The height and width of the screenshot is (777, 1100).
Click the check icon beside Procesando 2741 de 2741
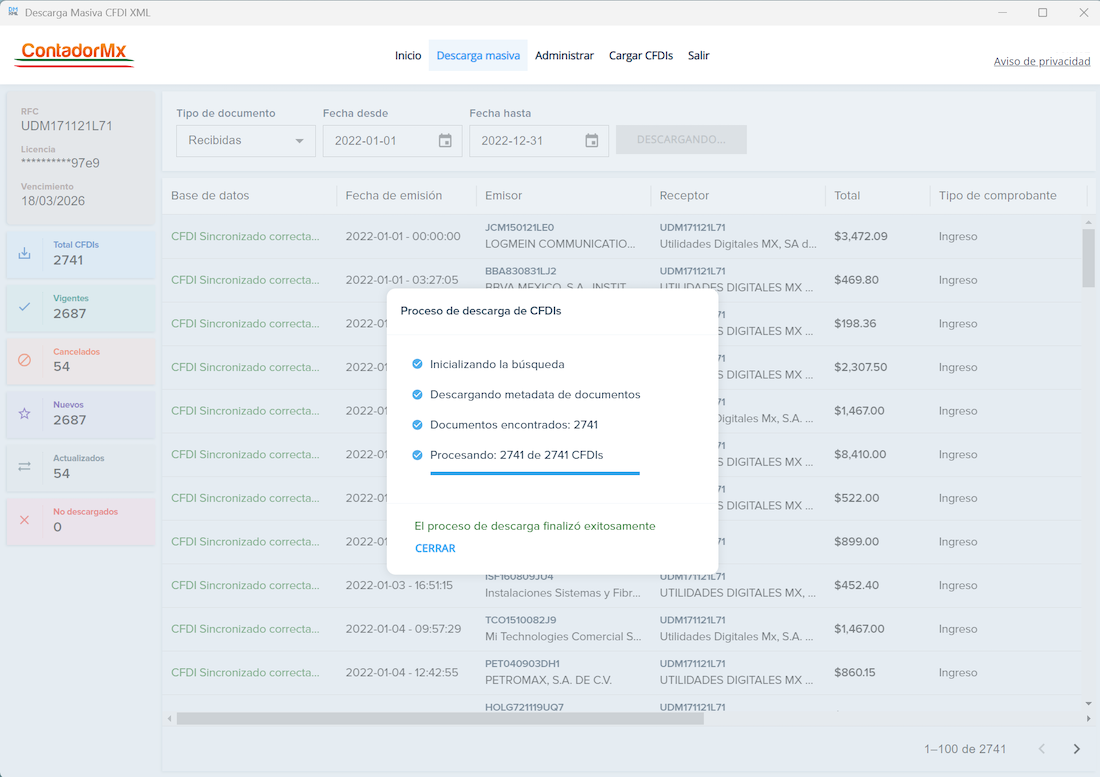tap(417, 455)
